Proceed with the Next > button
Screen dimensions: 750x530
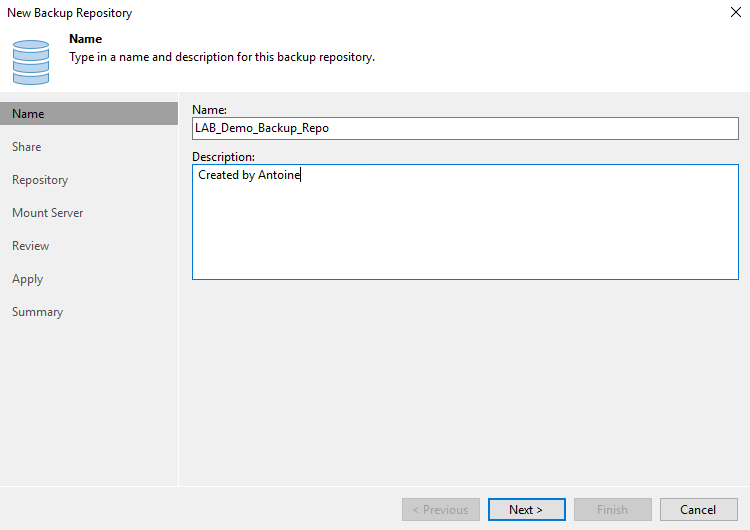pos(527,509)
